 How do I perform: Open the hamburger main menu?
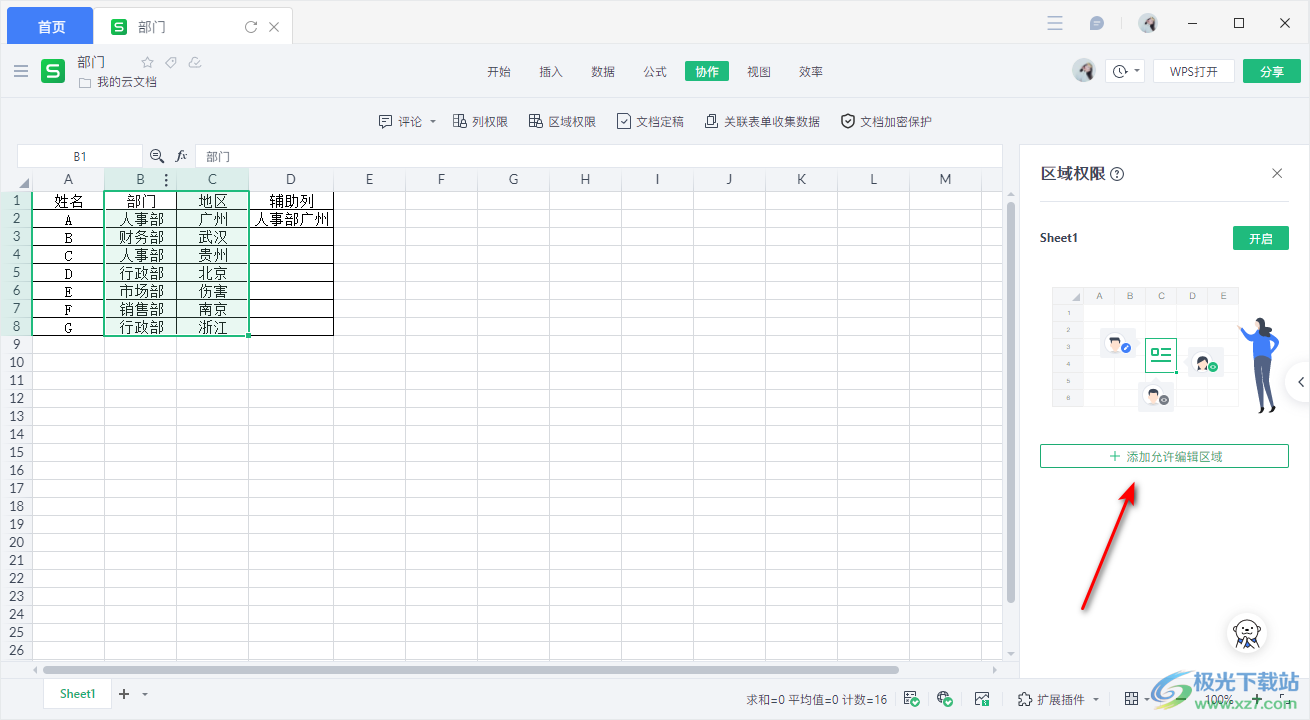21,71
